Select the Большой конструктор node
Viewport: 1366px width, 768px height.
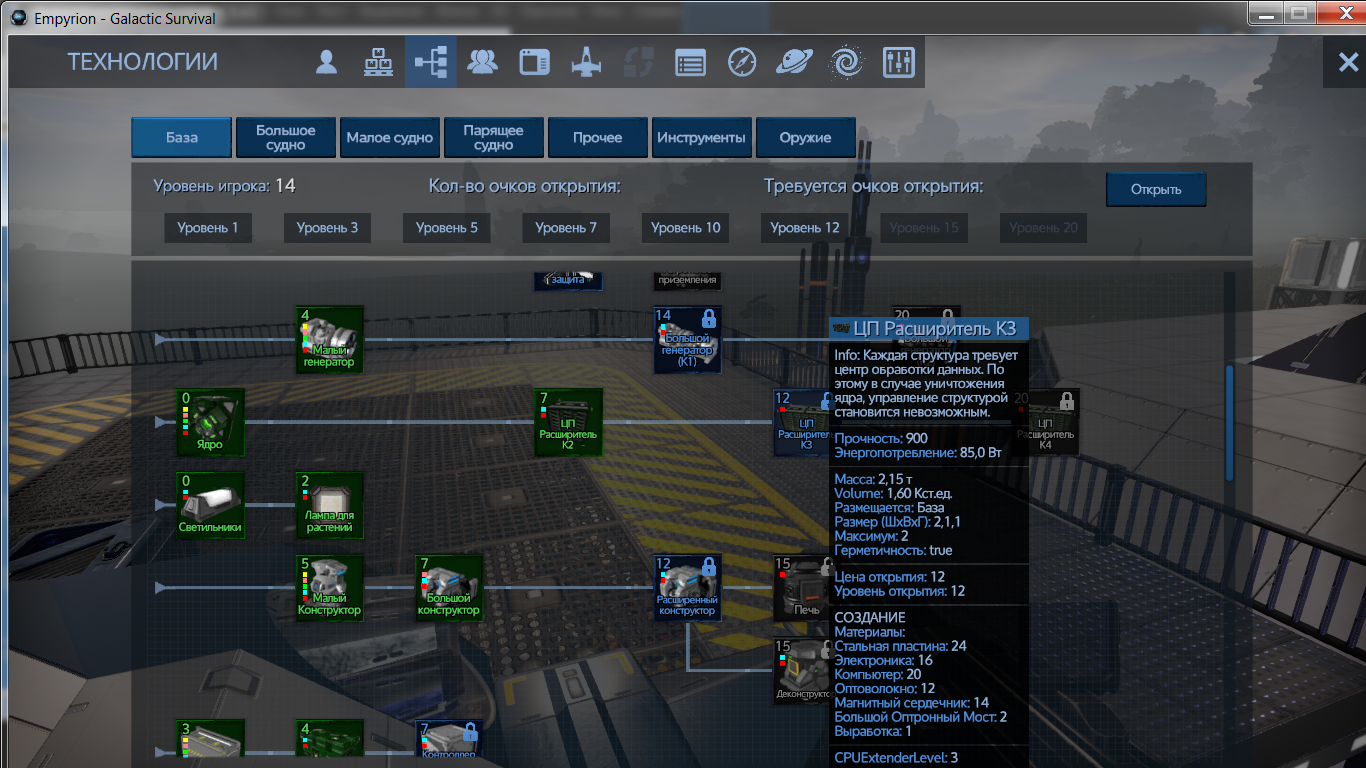click(x=449, y=588)
